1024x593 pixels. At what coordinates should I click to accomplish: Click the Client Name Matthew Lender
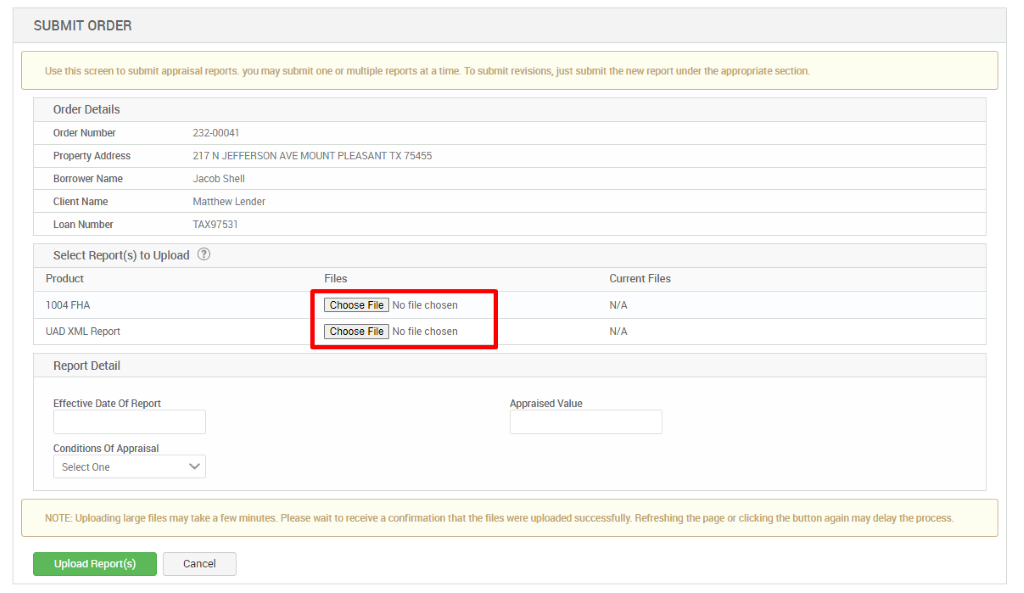(227, 201)
